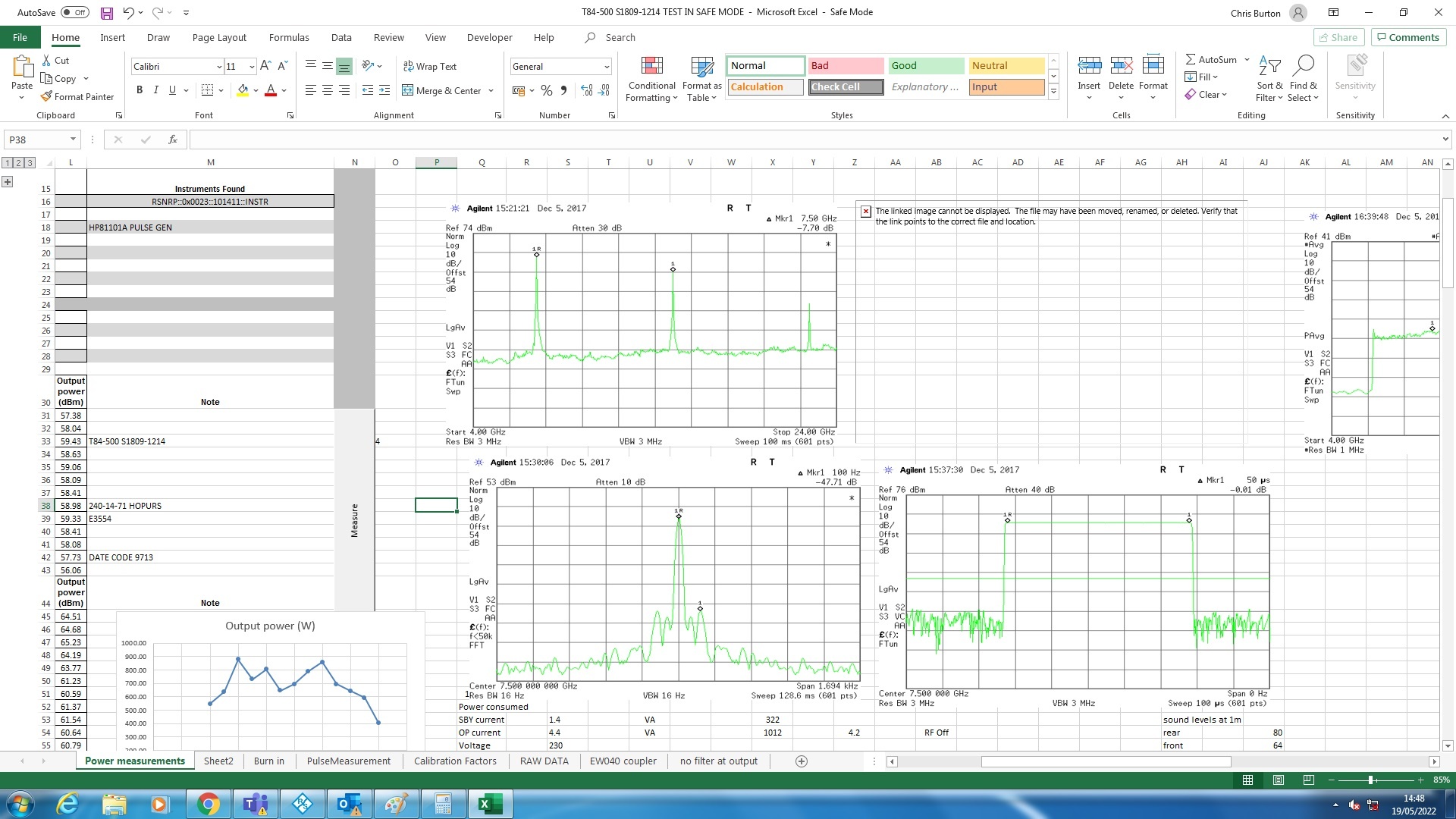Open the font name dropdown
1456x819 pixels.
pos(219,67)
